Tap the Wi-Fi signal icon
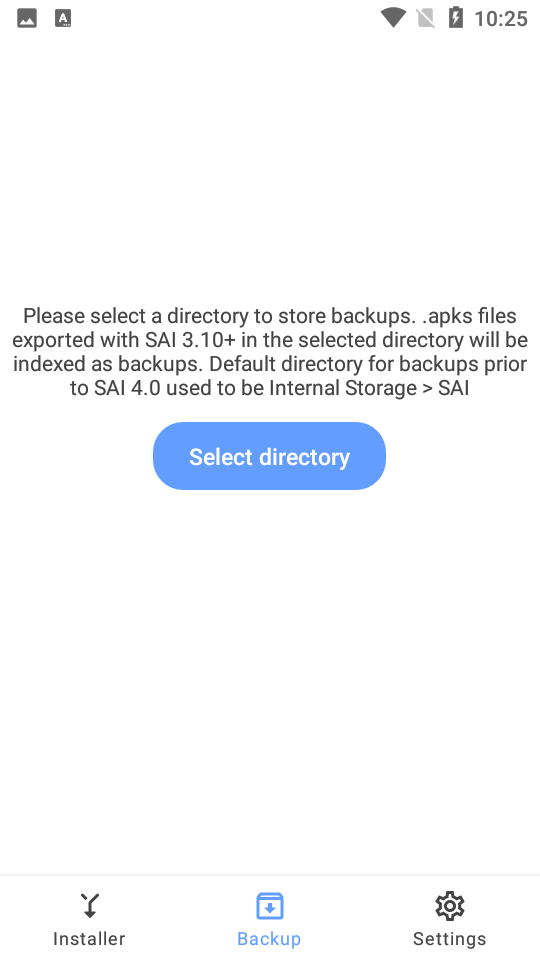Viewport: 540px width, 960px height. point(392,18)
